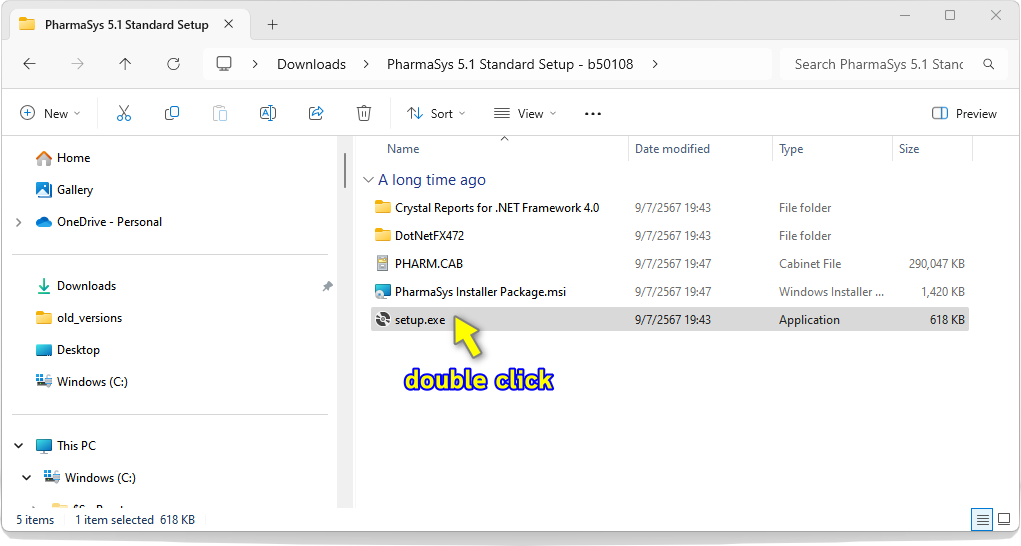The width and height of the screenshot is (1021, 546).
Task: Expand chevron before Downloads breadcrumb
Action: point(255,64)
